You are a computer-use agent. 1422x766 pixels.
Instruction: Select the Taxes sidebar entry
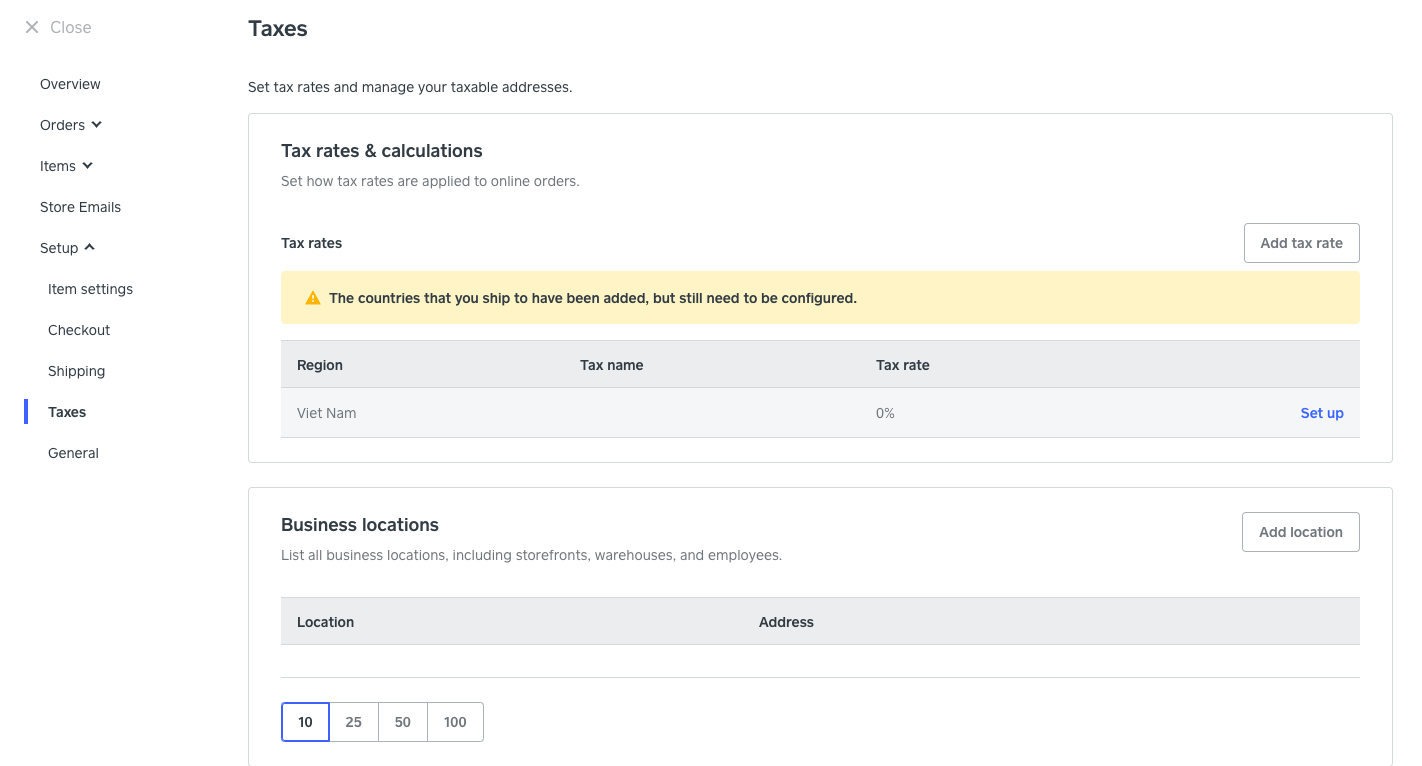(66, 412)
